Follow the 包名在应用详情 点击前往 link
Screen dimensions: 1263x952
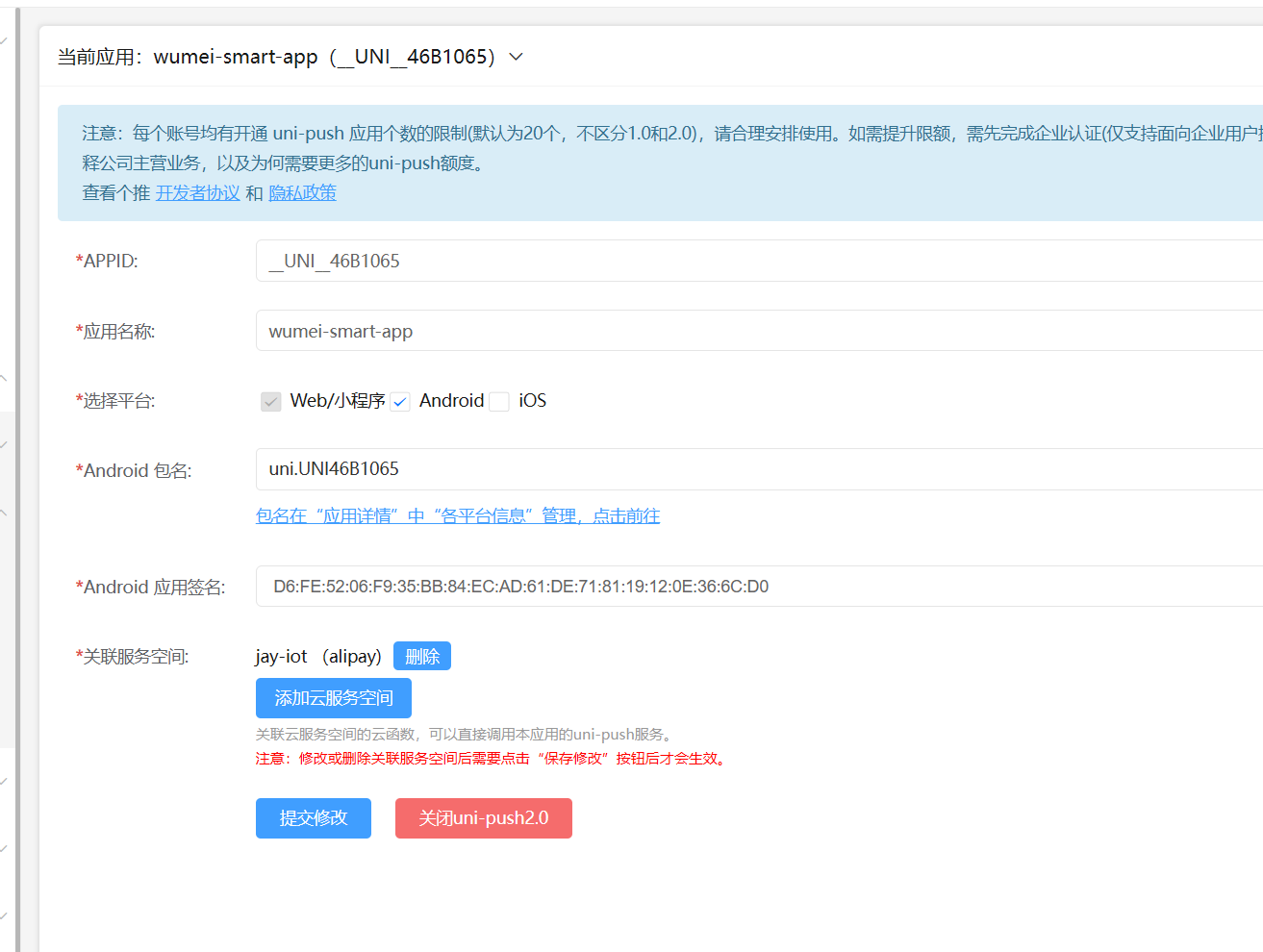tap(458, 516)
